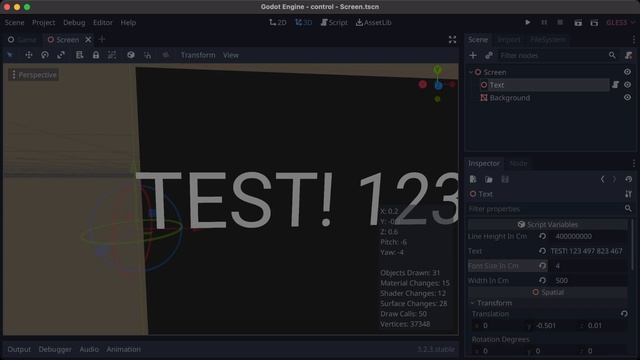
Task: Go to next edited object in history
Action: click(614, 179)
